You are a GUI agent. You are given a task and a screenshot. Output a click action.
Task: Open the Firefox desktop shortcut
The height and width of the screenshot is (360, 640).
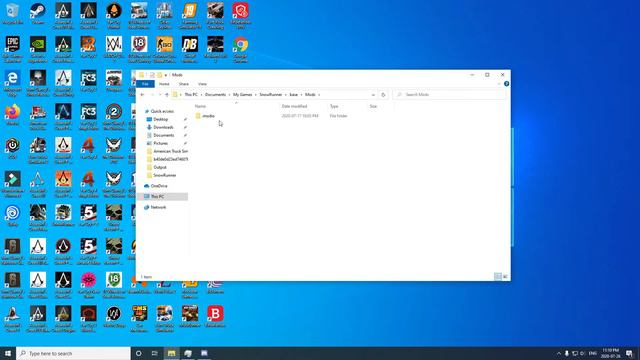[12, 112]
